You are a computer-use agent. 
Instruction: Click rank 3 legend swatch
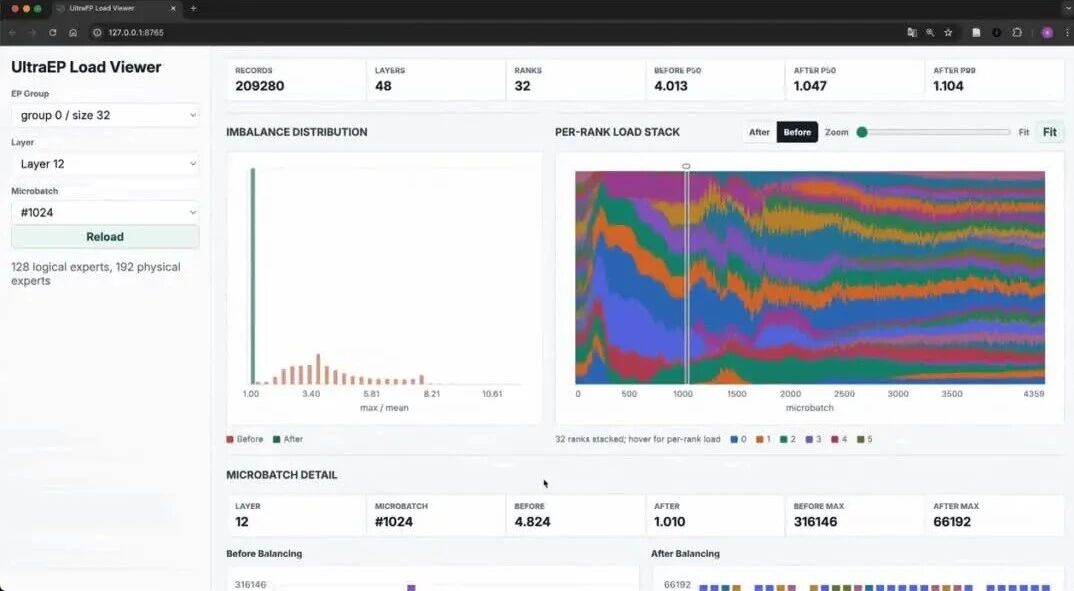click(x=809, y=439)
